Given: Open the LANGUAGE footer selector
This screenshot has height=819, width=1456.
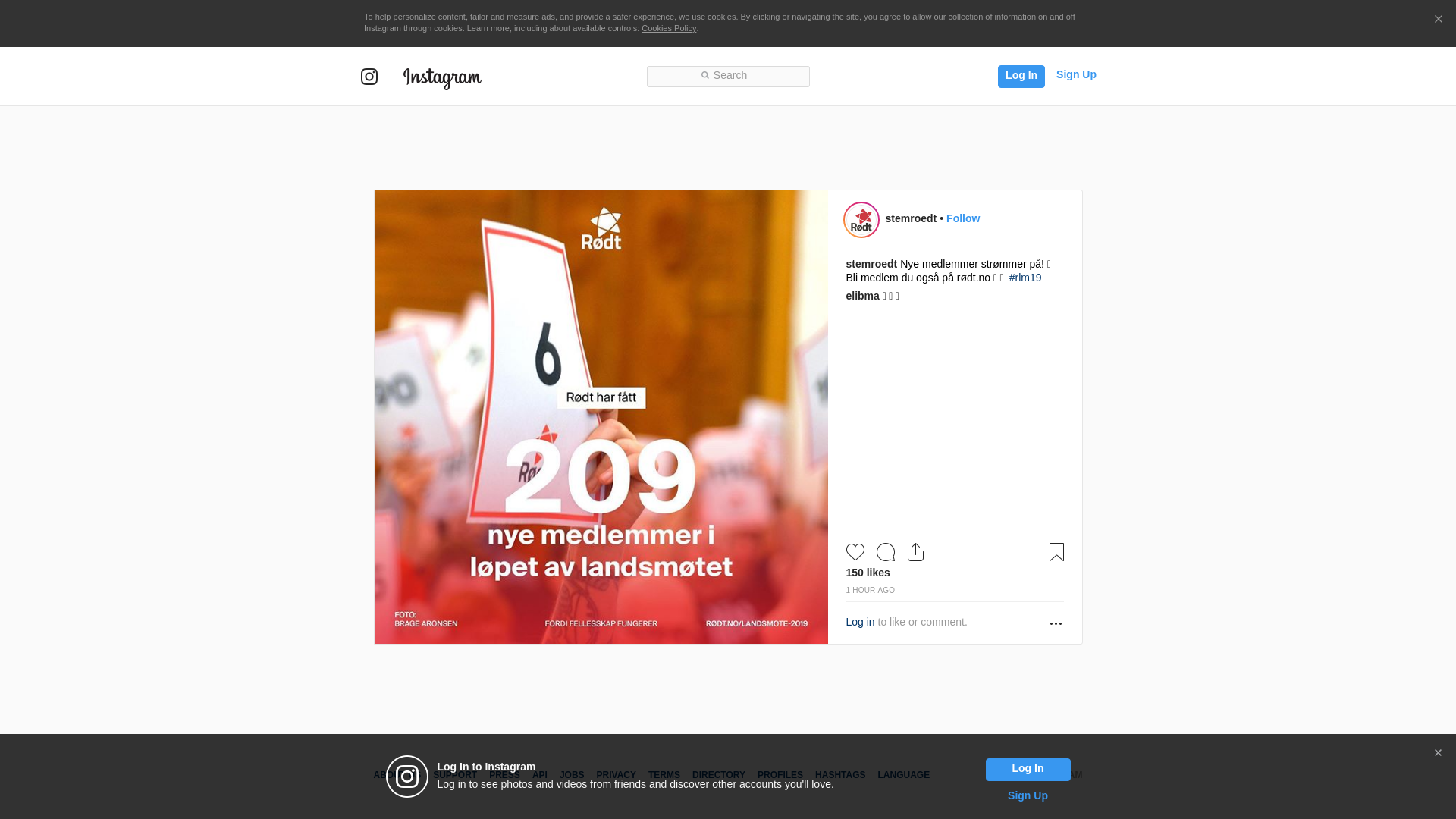Looking at the screenshot, I should (903, 775).
